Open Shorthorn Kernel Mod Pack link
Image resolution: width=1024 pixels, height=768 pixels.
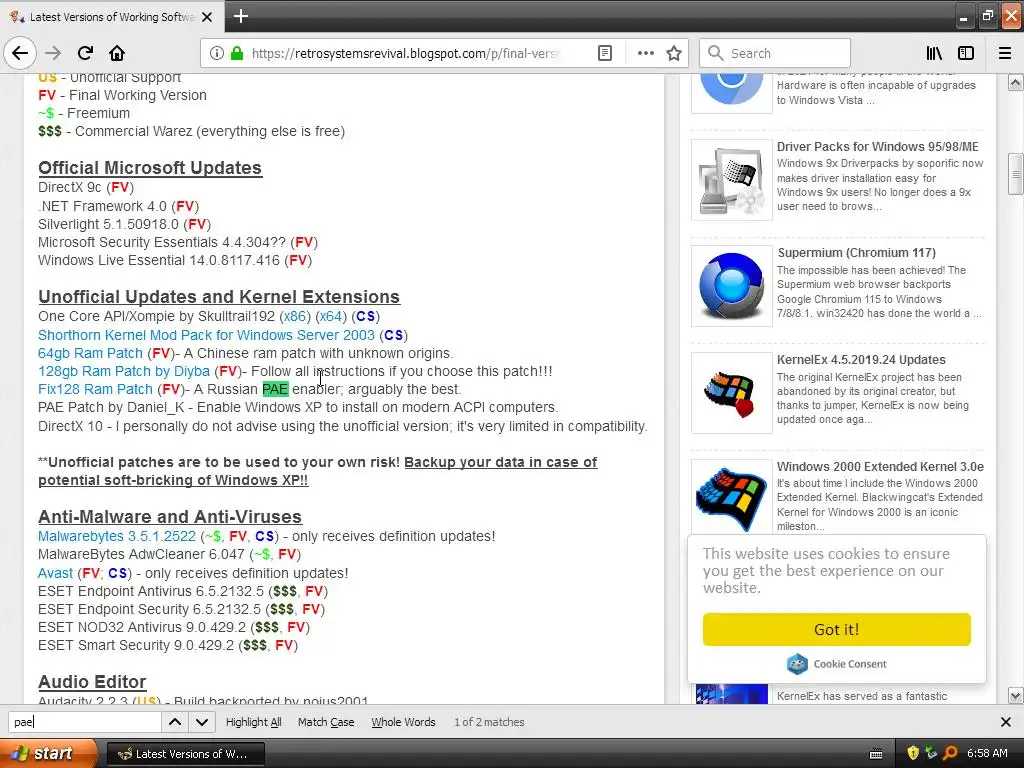(206, 335)
